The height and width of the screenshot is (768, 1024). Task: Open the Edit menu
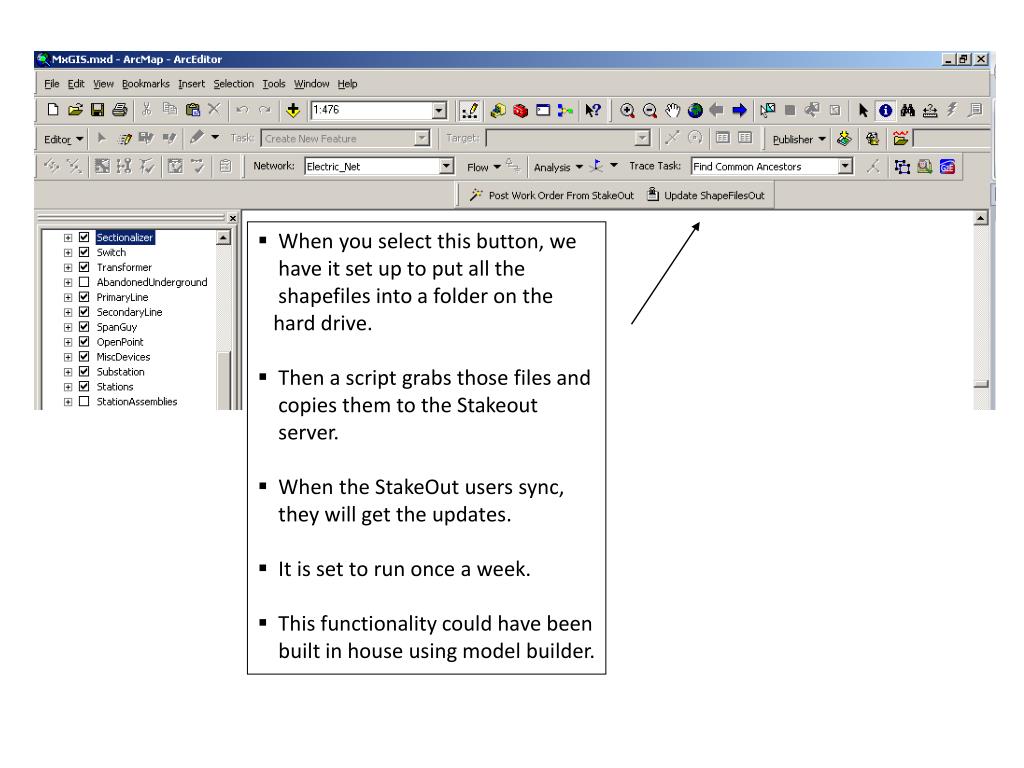[76, 84]
